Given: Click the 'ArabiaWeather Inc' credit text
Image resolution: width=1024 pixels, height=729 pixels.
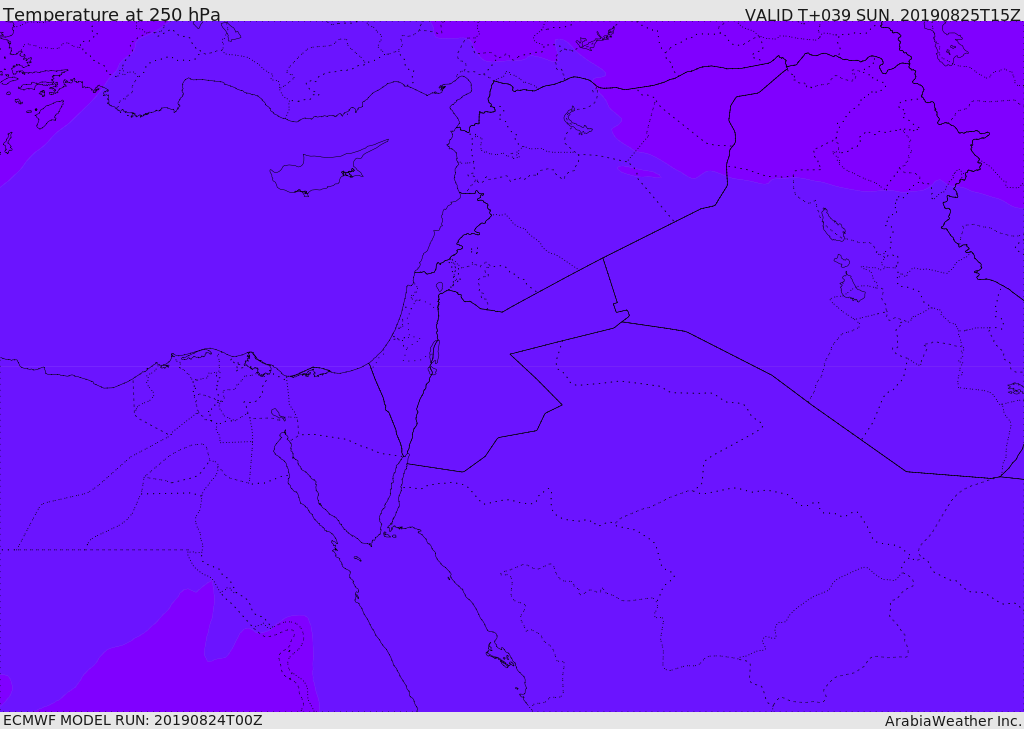Looking at the screenshot, I should (953, 721).
